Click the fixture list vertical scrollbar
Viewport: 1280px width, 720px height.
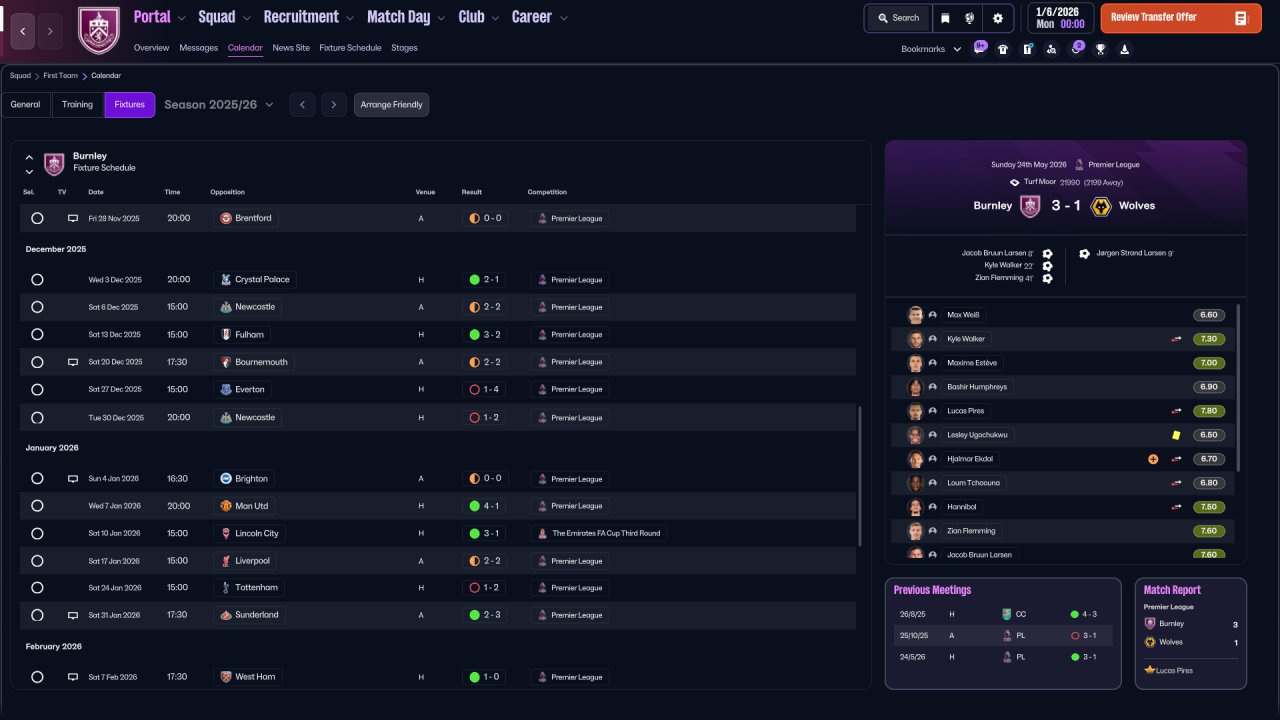(x=860, y=475)
